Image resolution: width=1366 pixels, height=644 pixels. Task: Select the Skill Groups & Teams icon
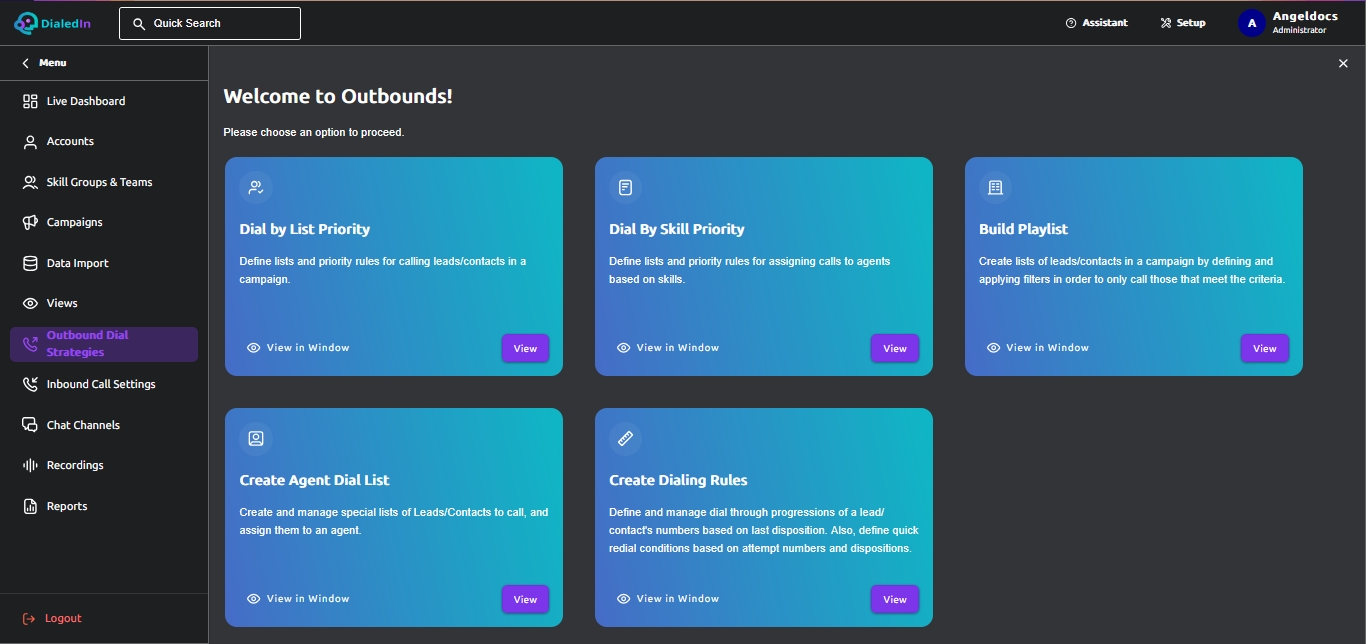(30, 182)
